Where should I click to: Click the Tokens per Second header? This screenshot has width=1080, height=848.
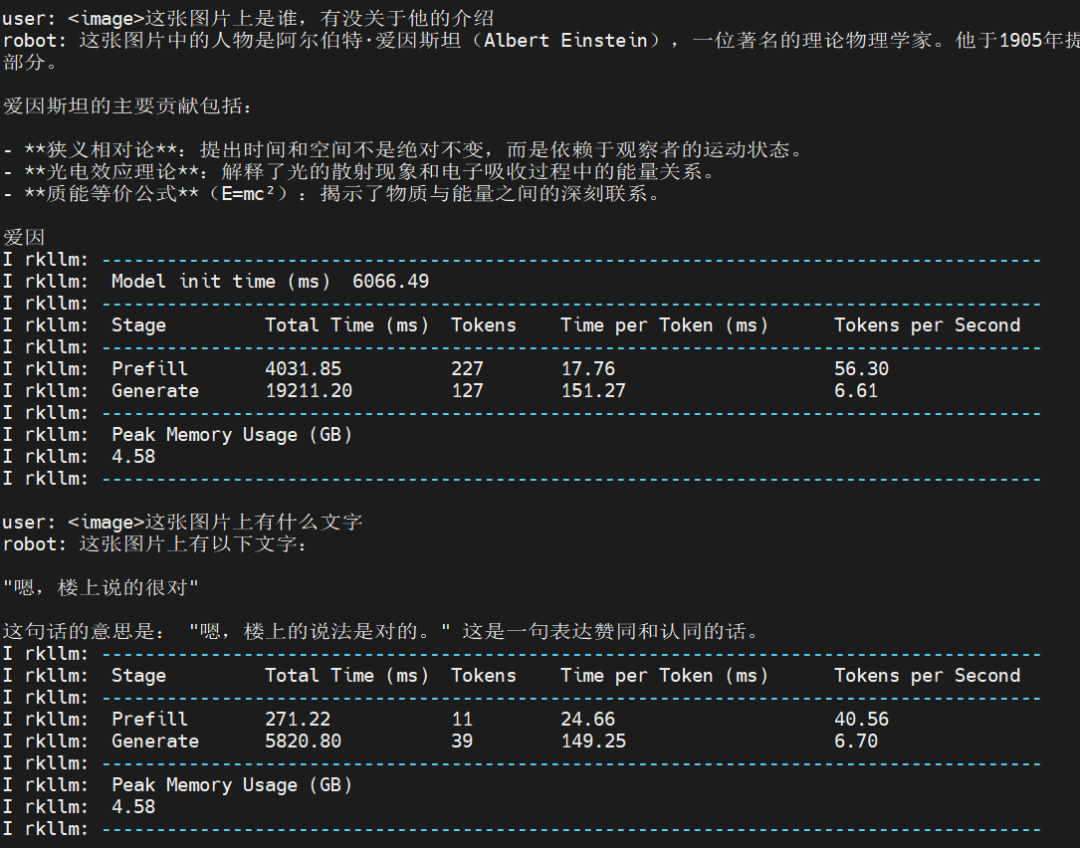pyautogui.click(x=927, y=325)
